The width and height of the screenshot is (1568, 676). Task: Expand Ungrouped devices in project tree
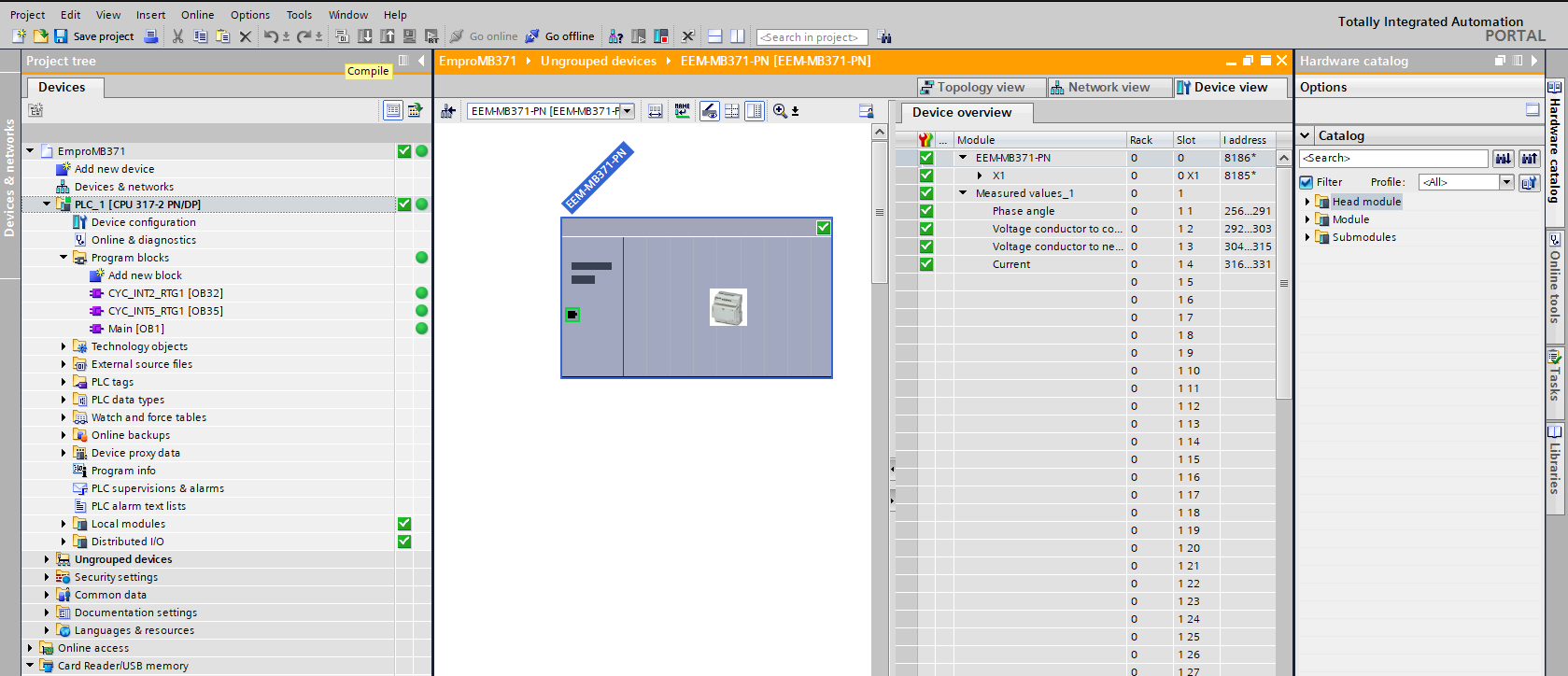pos(47,559)
